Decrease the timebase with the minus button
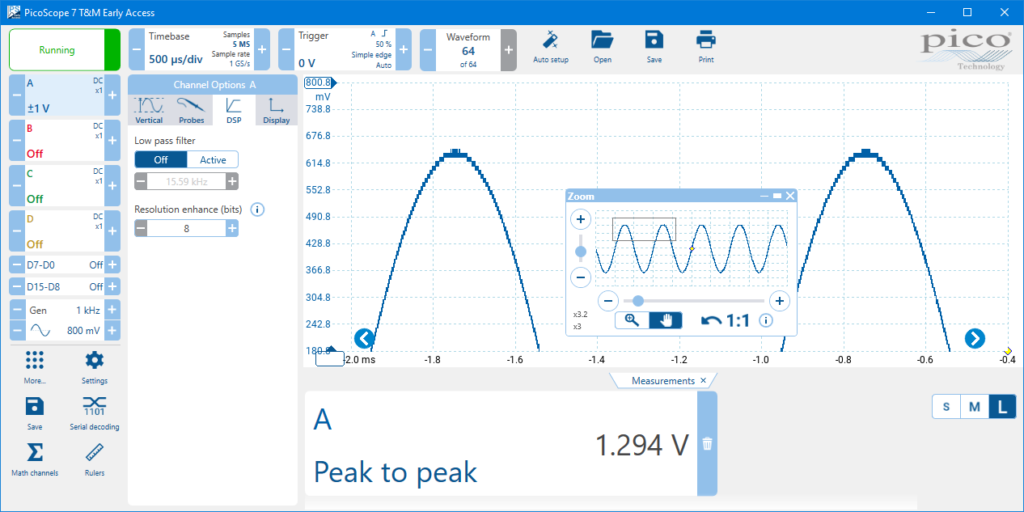The width and height of the screenshot is (1024, 512). point(136,50)
